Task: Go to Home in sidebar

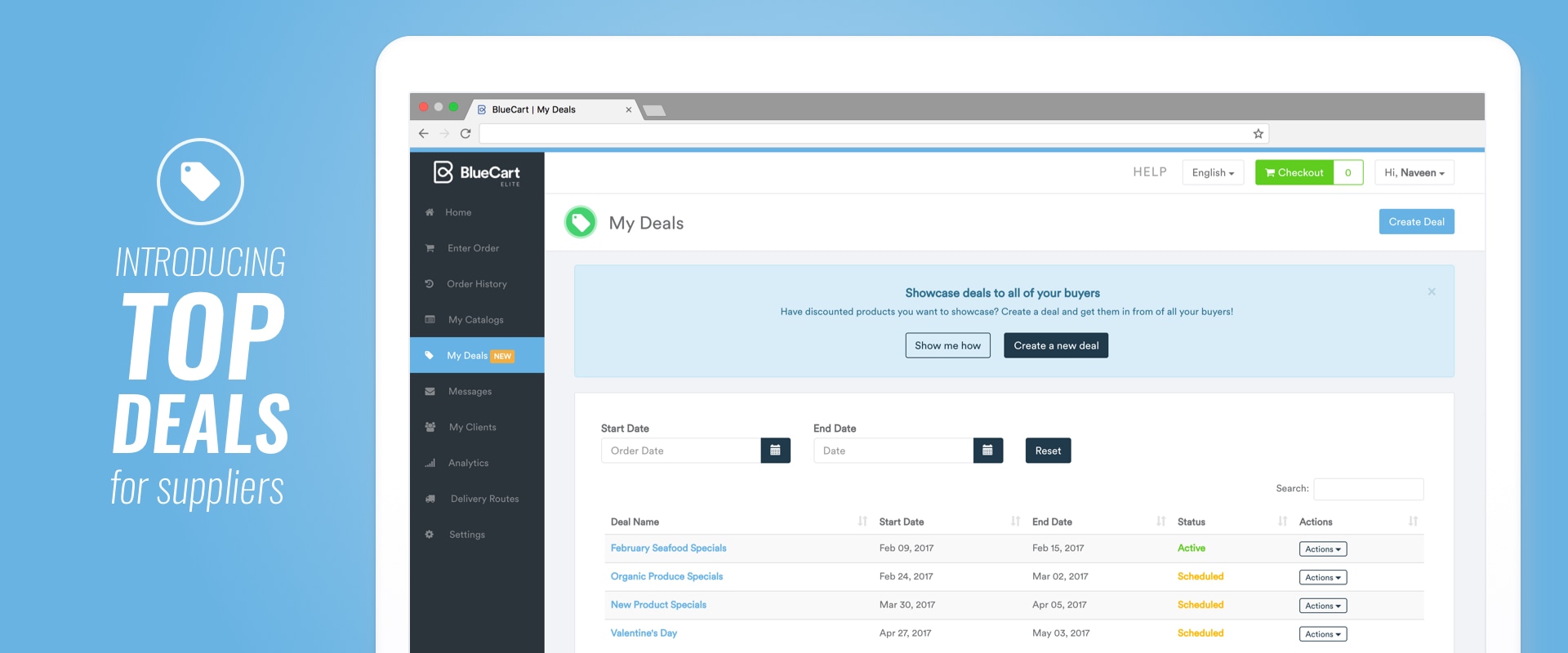Action: pyautogui.click(x=477, y=212)
